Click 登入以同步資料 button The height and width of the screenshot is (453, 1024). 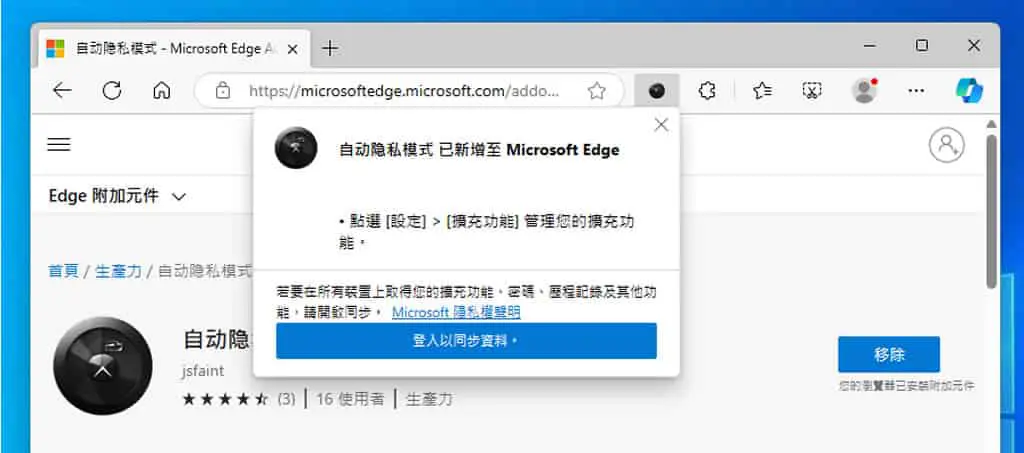(466, 341)
